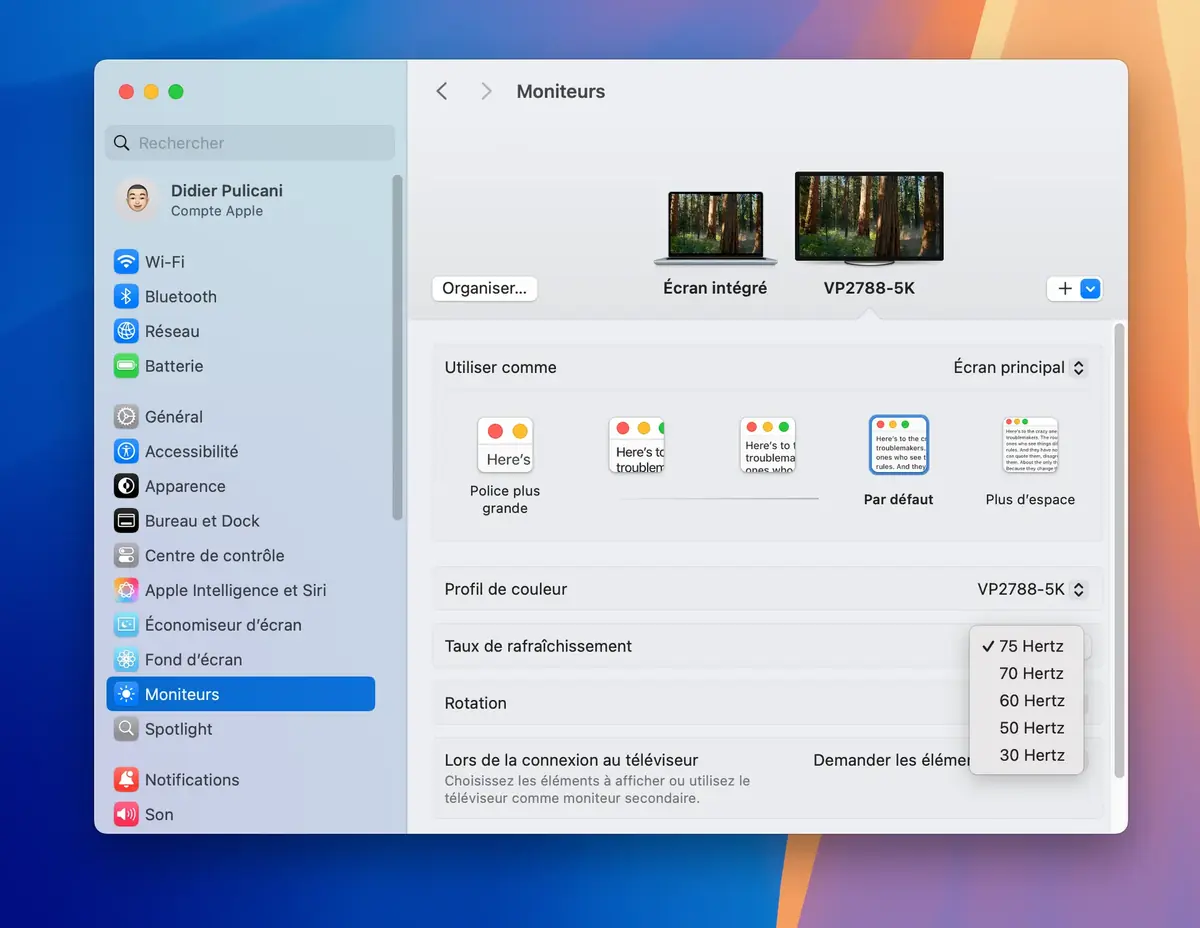Select 60 Hertz refresh rate
Screen dimensions: 1200x928
[1031, 700]
